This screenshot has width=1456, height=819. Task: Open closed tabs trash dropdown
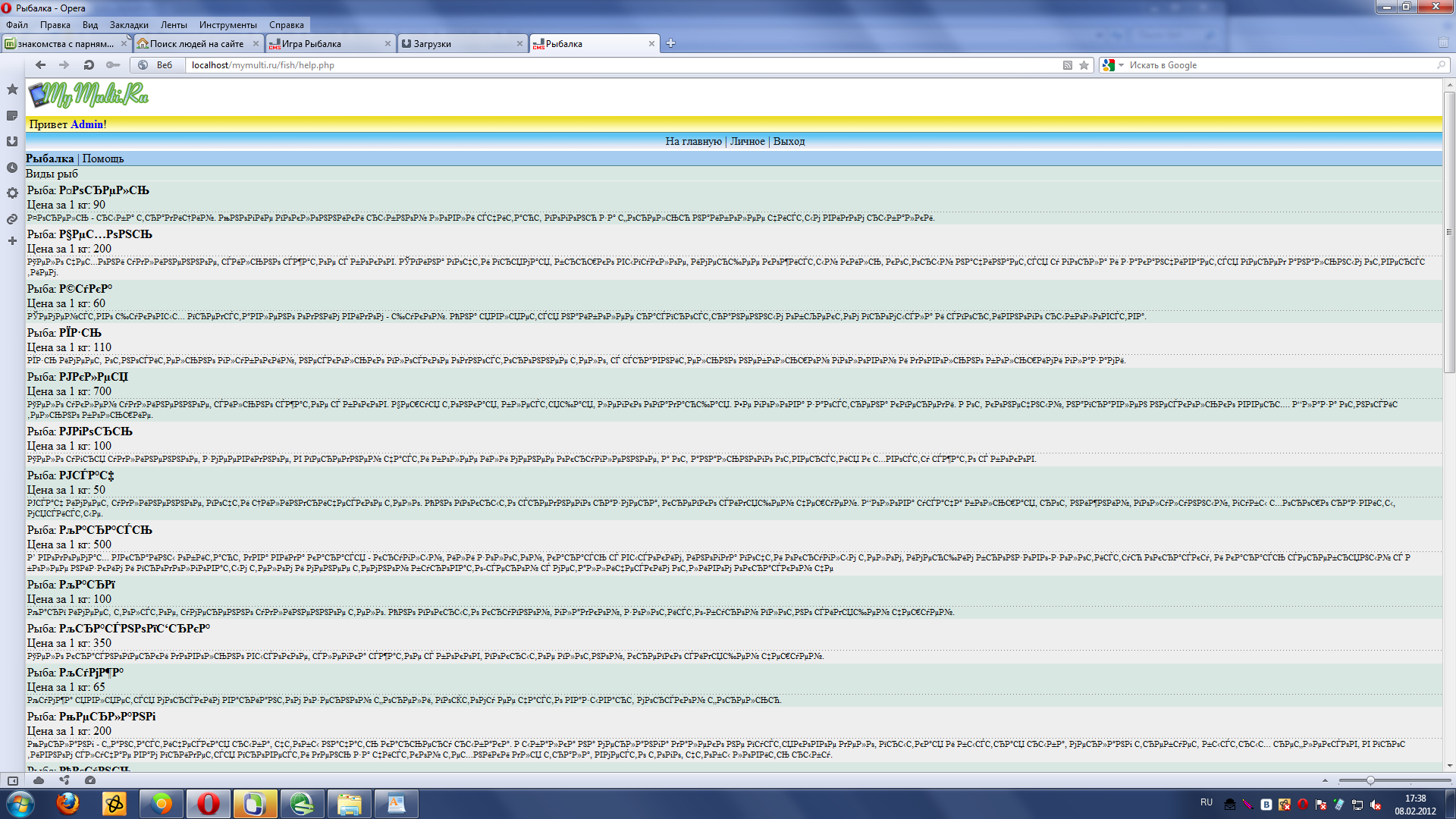(x=1443, y=43)
